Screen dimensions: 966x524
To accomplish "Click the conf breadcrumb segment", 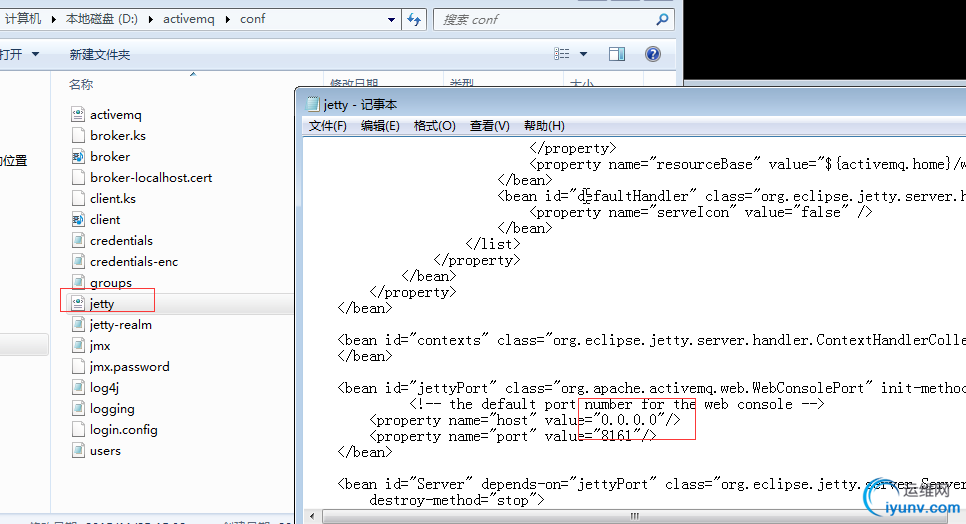I will [x=253, y=19].
